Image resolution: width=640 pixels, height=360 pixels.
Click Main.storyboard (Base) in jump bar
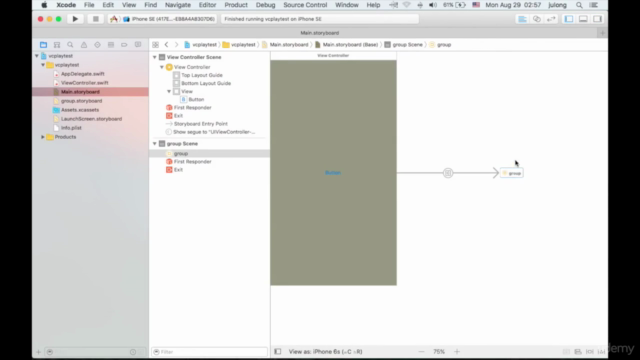[350, 44]
